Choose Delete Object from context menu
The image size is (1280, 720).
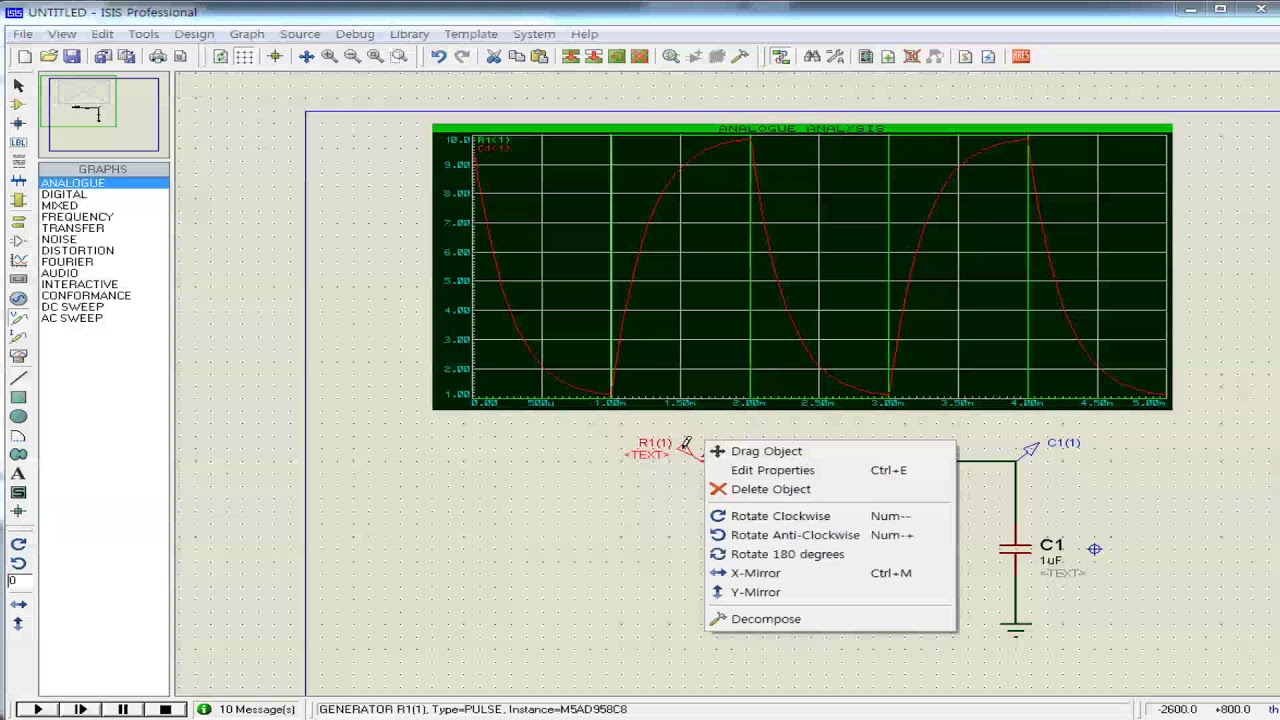click(830, 489)
